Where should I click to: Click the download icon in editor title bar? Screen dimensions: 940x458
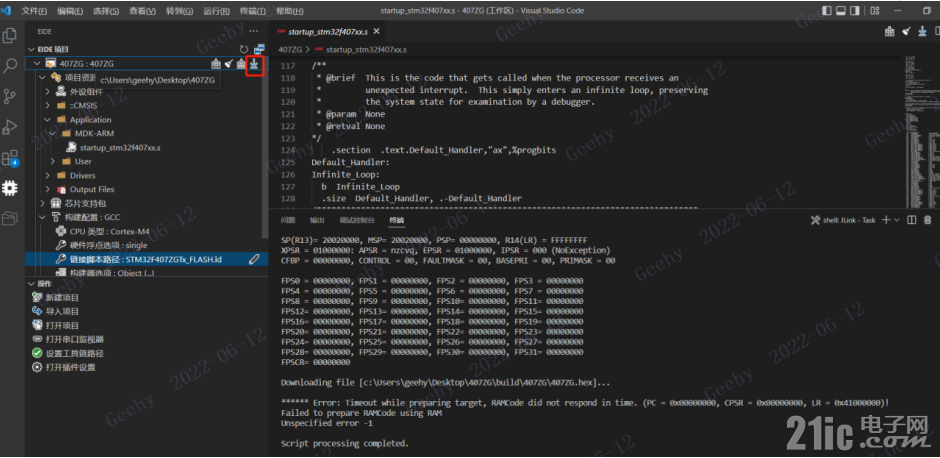click(x=922, y=31)
